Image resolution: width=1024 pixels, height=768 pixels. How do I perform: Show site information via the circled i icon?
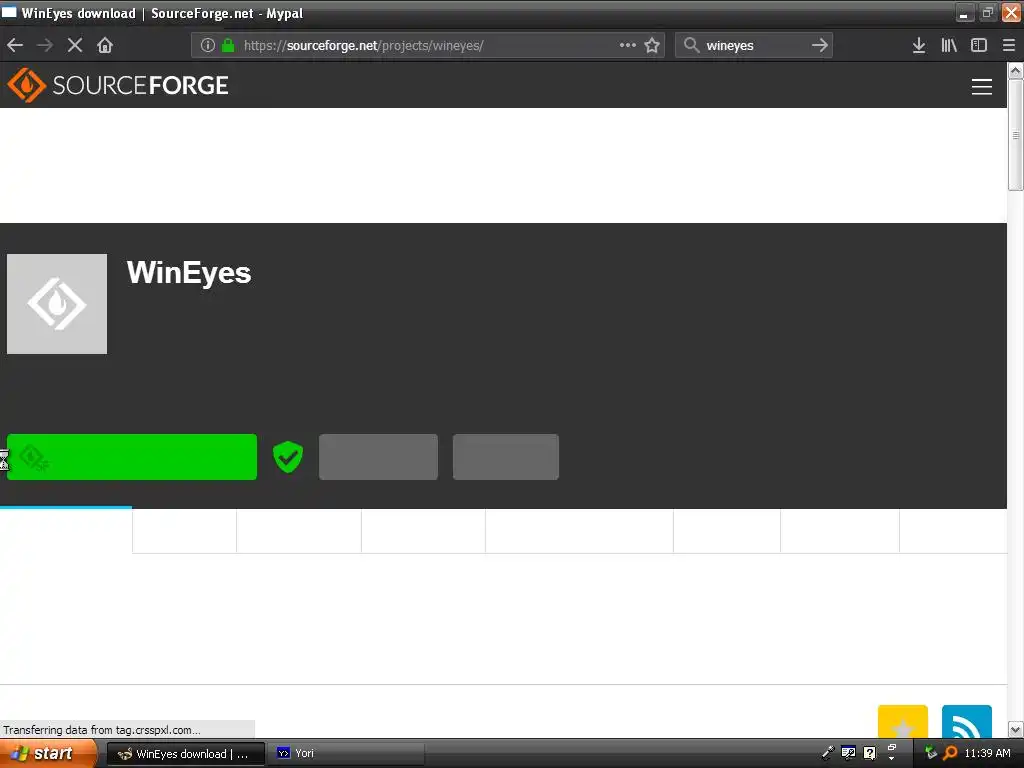tap(208, 45)
